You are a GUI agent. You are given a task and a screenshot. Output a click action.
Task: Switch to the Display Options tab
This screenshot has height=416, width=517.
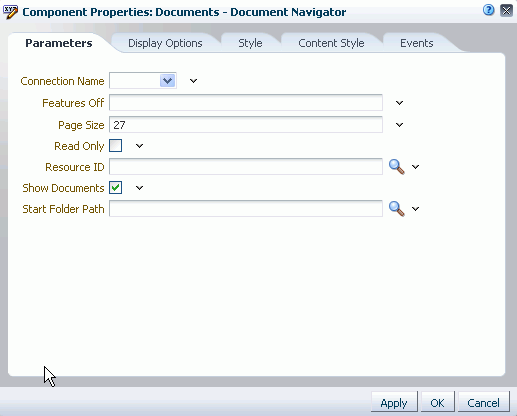(x=165, y=43)
